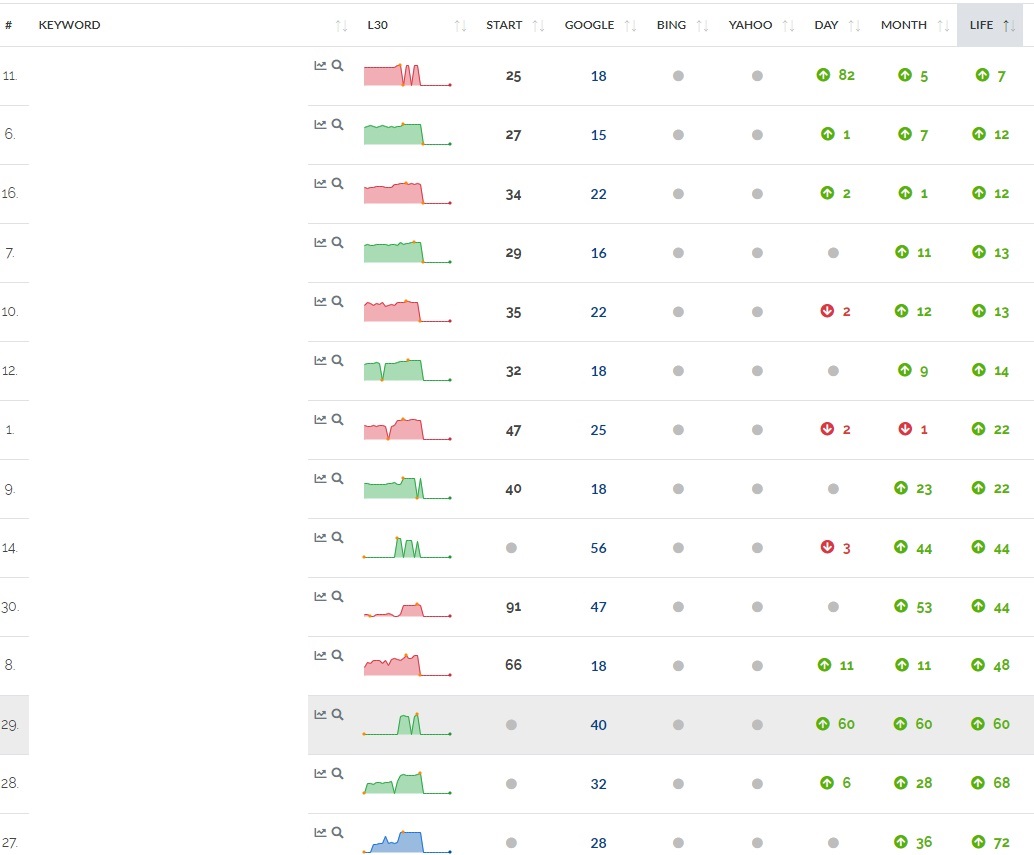The image size is (1034, 855).
Task: Open the chart icon in row 27
Action: pos(320,832)
